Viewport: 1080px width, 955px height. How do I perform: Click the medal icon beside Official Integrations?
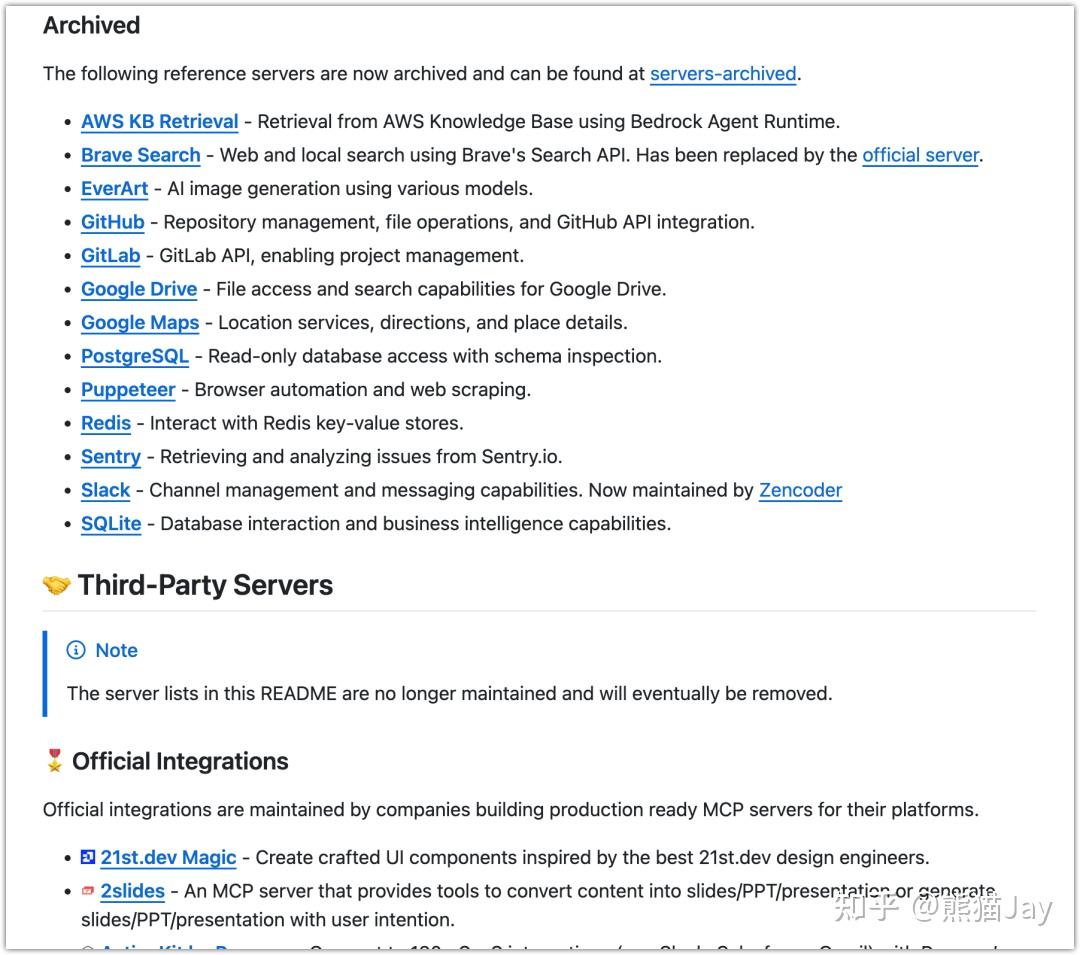[54, 761]
